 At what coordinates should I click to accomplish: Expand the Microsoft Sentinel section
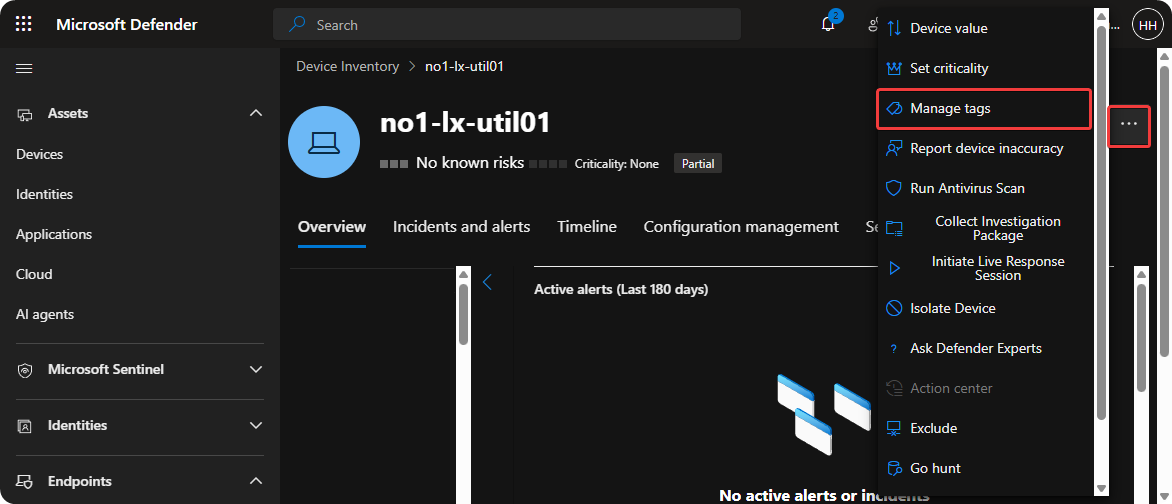coord(255,370)
